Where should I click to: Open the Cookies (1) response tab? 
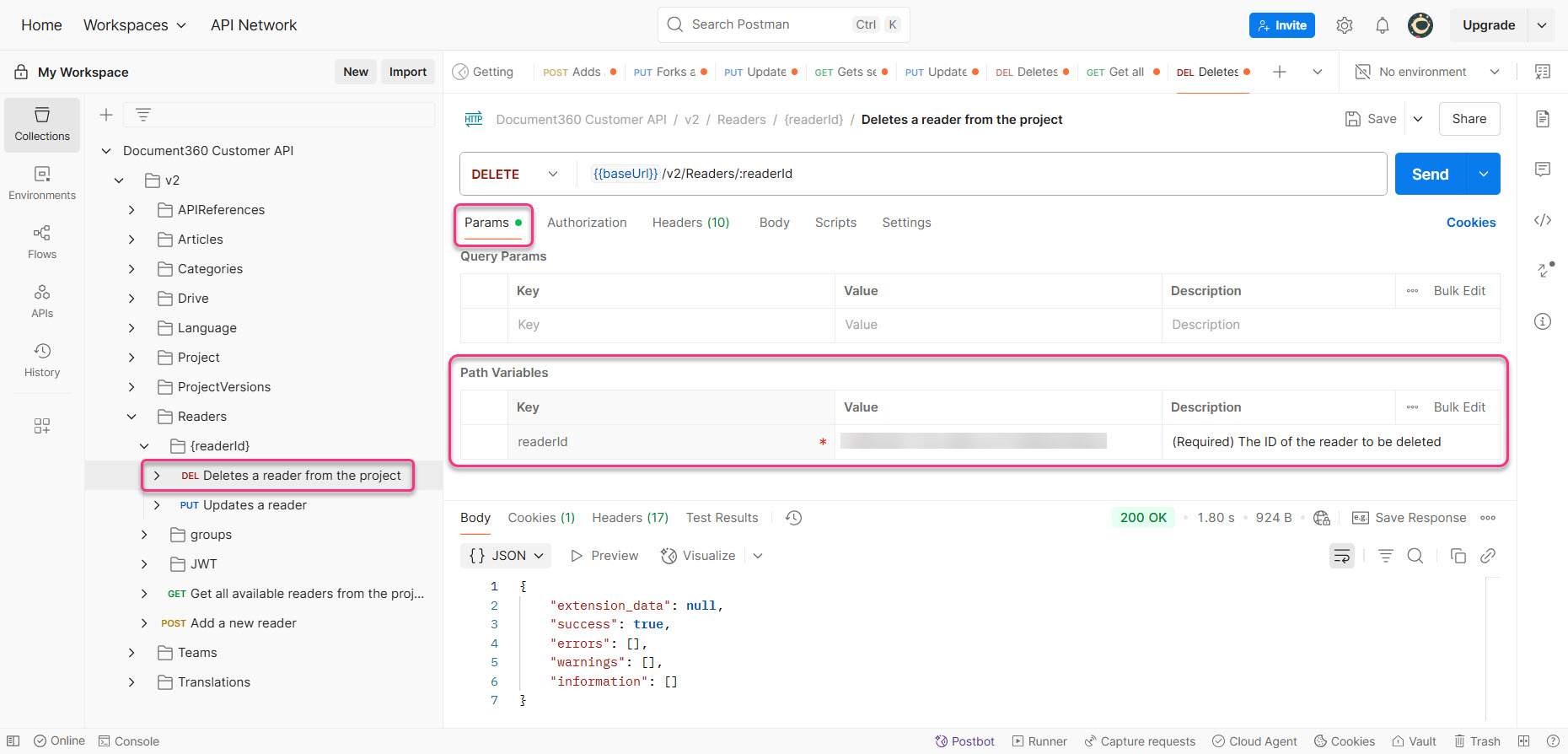(541, 518)
